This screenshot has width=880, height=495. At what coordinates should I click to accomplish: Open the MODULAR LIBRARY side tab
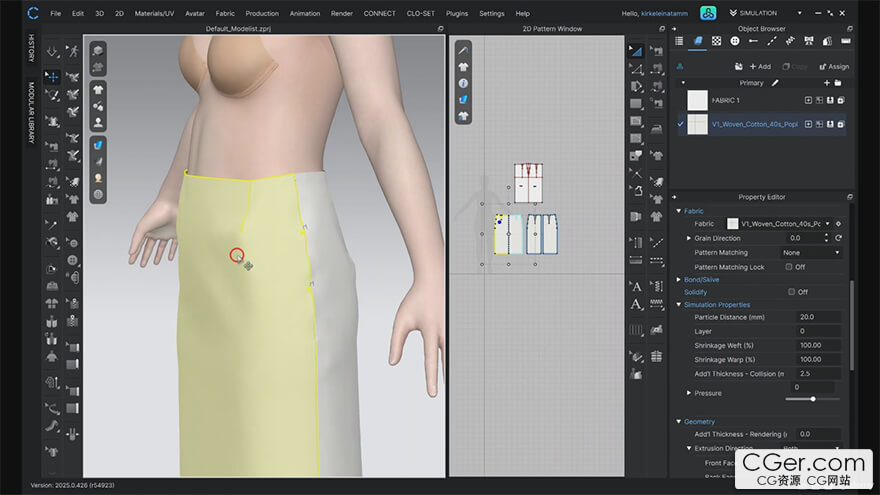30,112
